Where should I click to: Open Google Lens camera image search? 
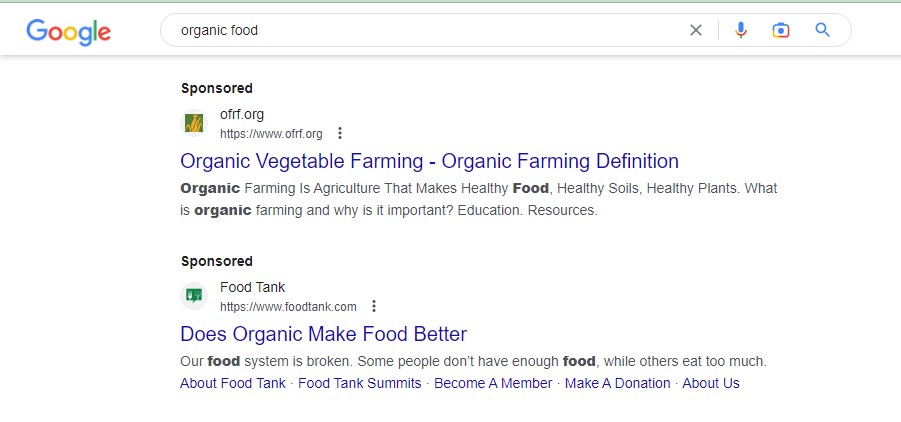point(780,30)
